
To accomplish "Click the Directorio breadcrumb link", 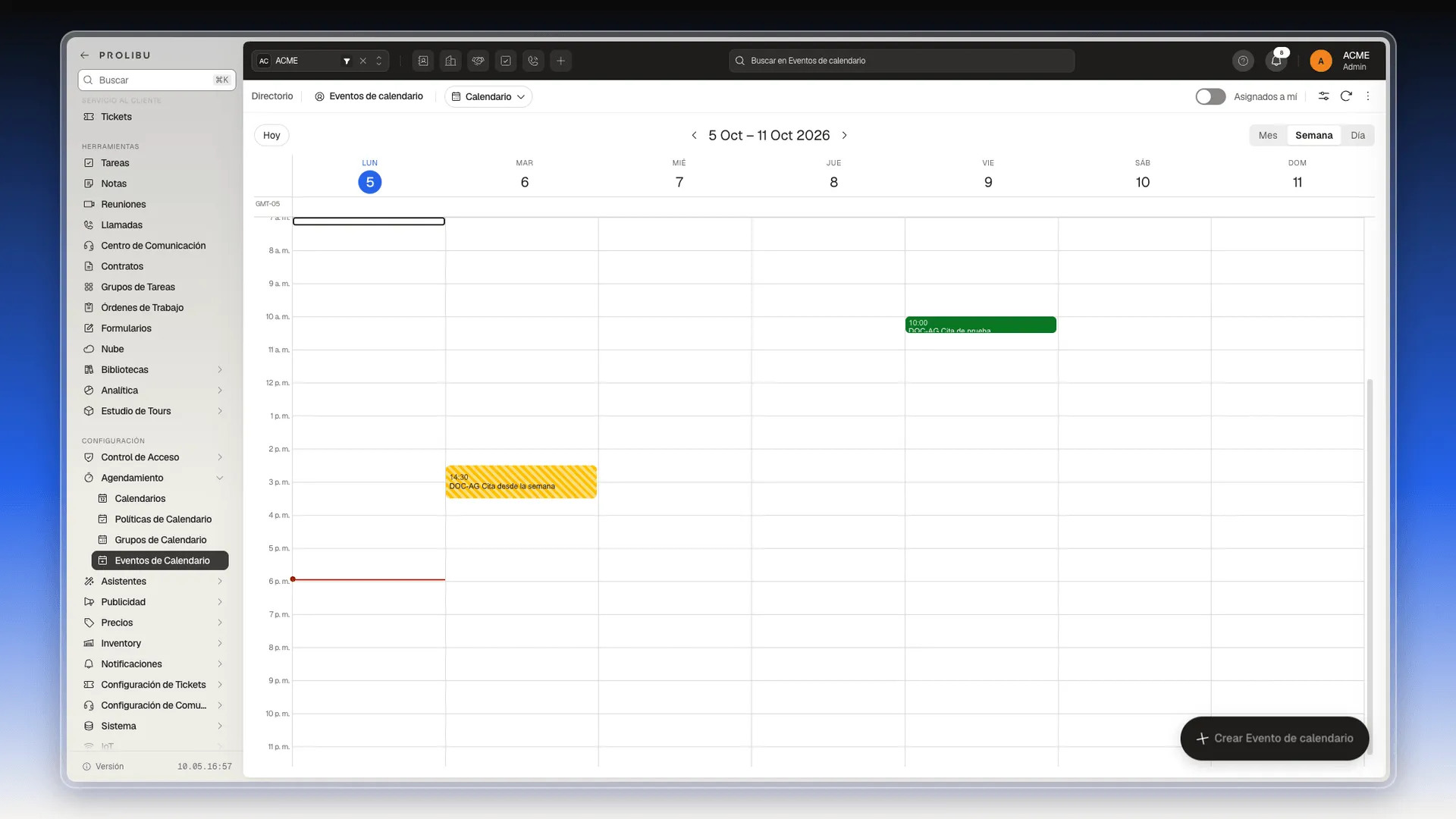I will coord(272,96).
